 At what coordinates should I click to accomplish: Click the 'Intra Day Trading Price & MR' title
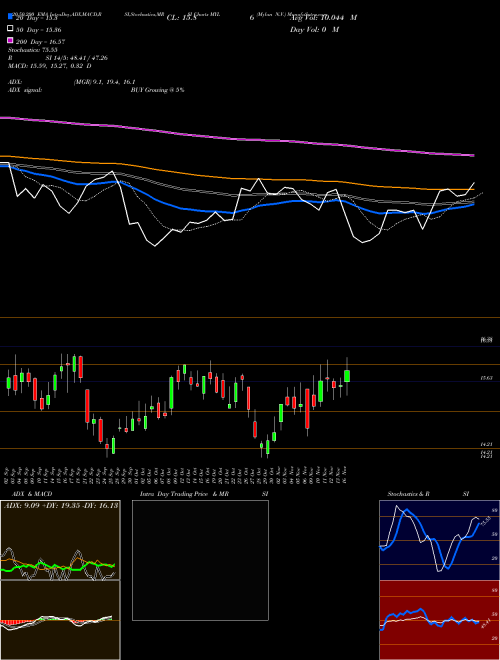coord(184,494)
